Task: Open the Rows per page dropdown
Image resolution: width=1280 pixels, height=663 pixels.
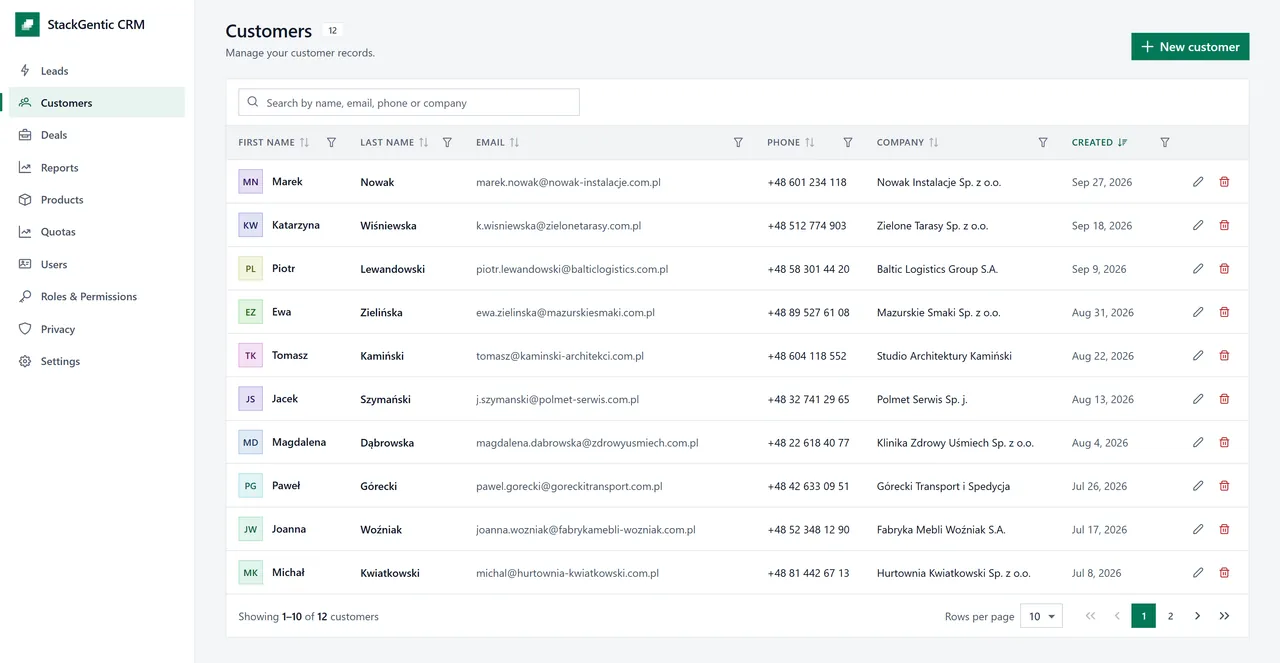Action: (1041, 616)
